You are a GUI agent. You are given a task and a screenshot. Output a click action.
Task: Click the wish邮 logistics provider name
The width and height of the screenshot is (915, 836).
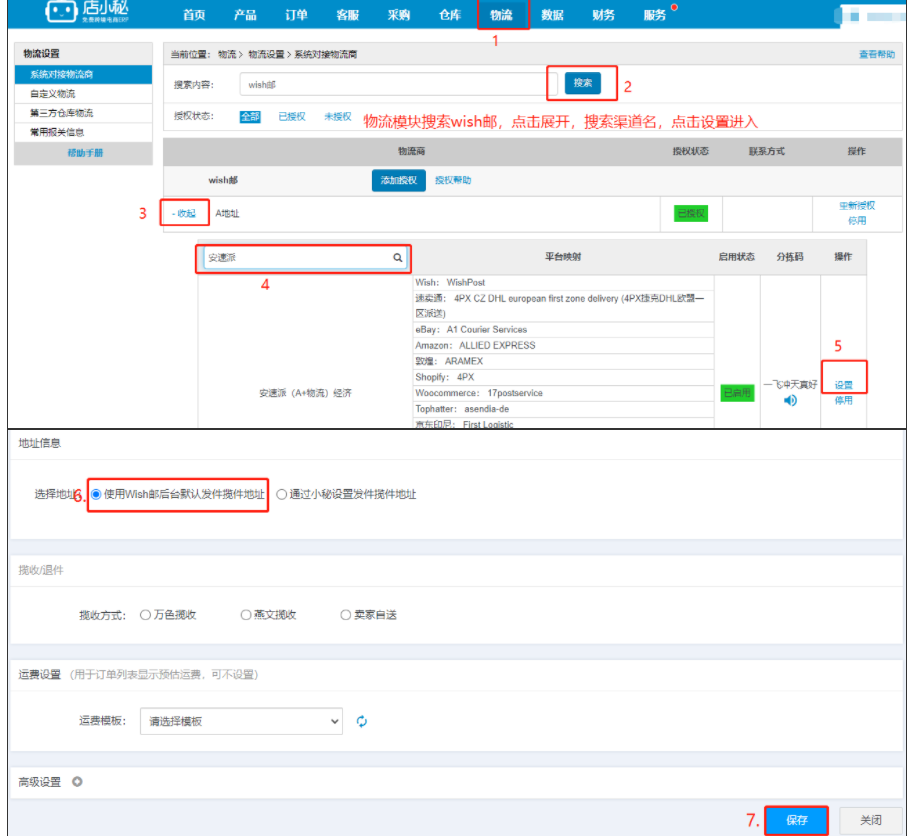tap(223, 180)
